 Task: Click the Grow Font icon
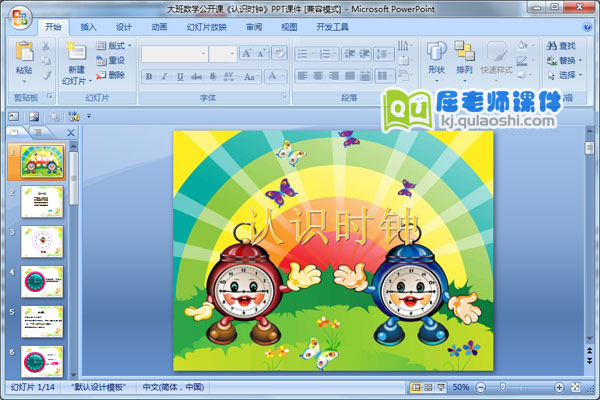coord(246,54)
